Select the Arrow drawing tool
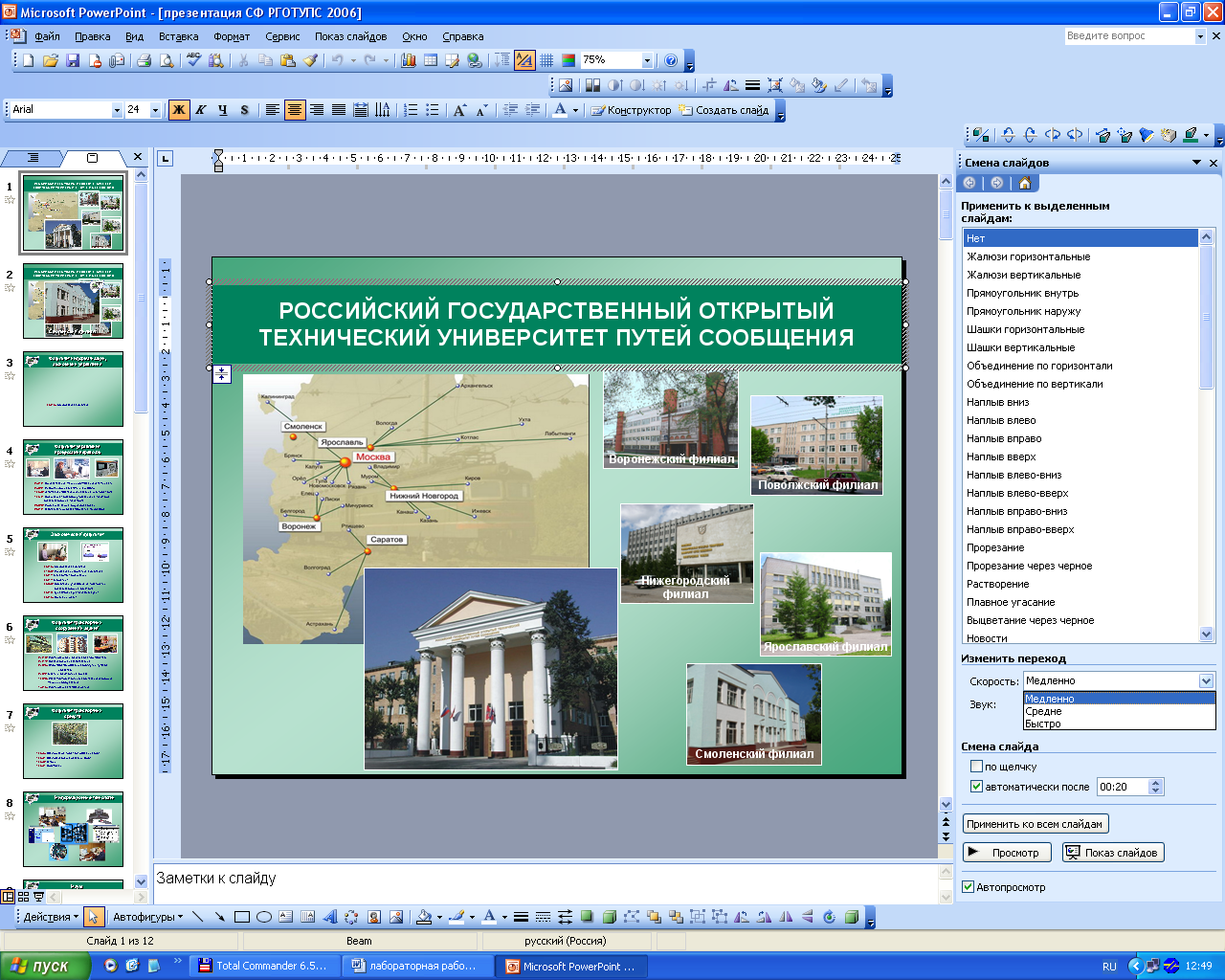The image size is (1225, 980). [220, 917]
